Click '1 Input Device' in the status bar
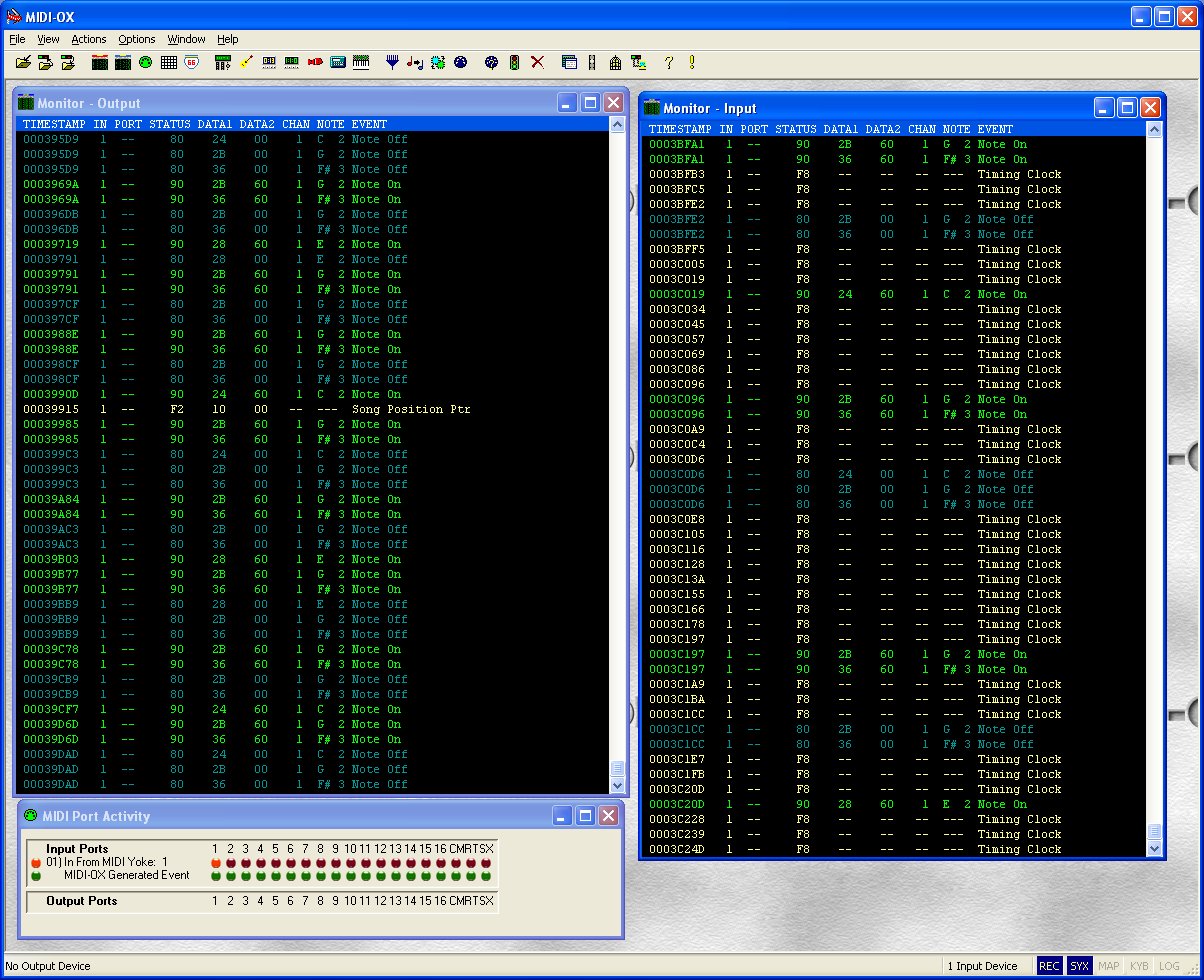The width and height of the screenshot is (1204, 980). pos(982,966)
